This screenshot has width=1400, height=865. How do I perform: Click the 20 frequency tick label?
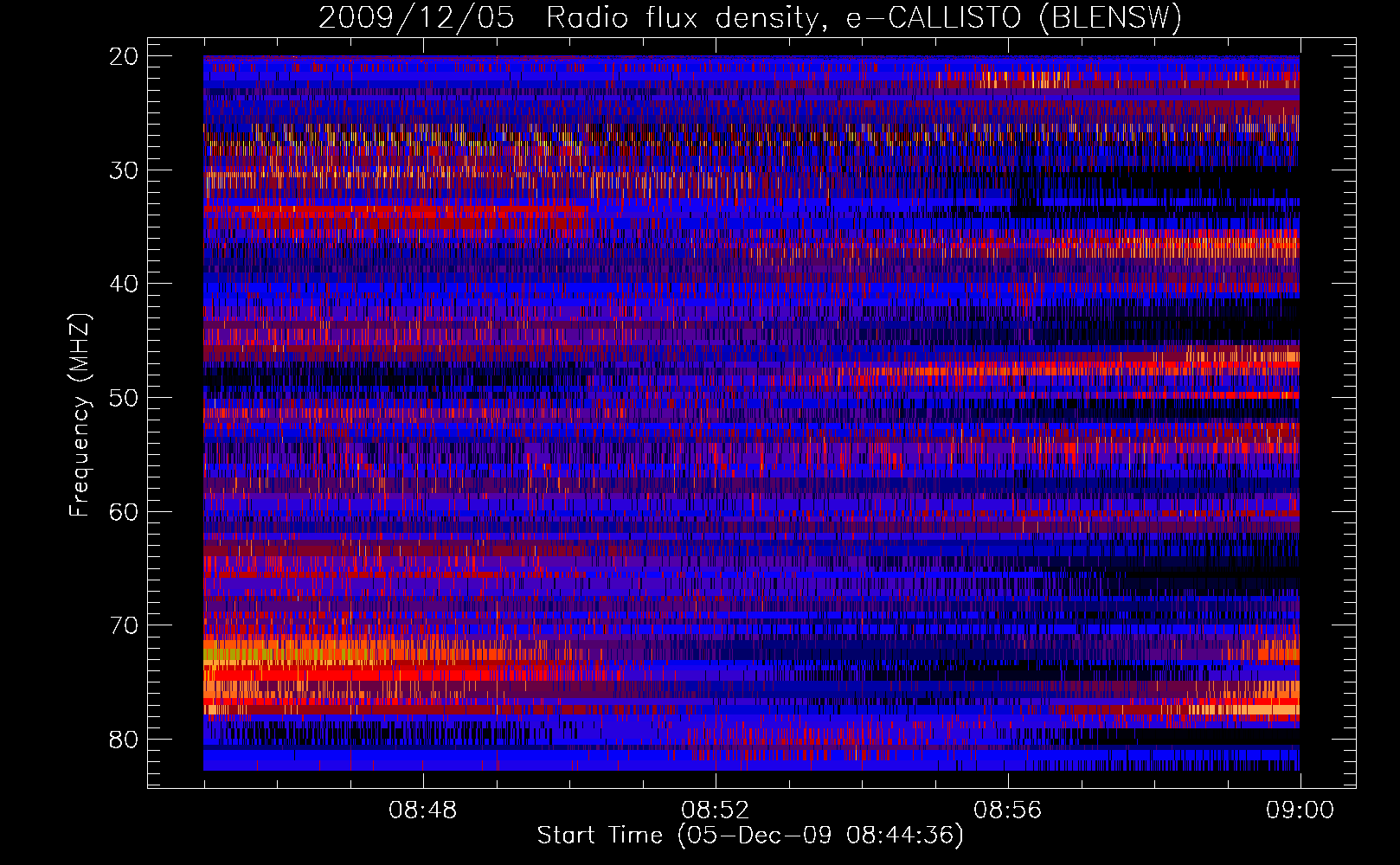(124, 56)
